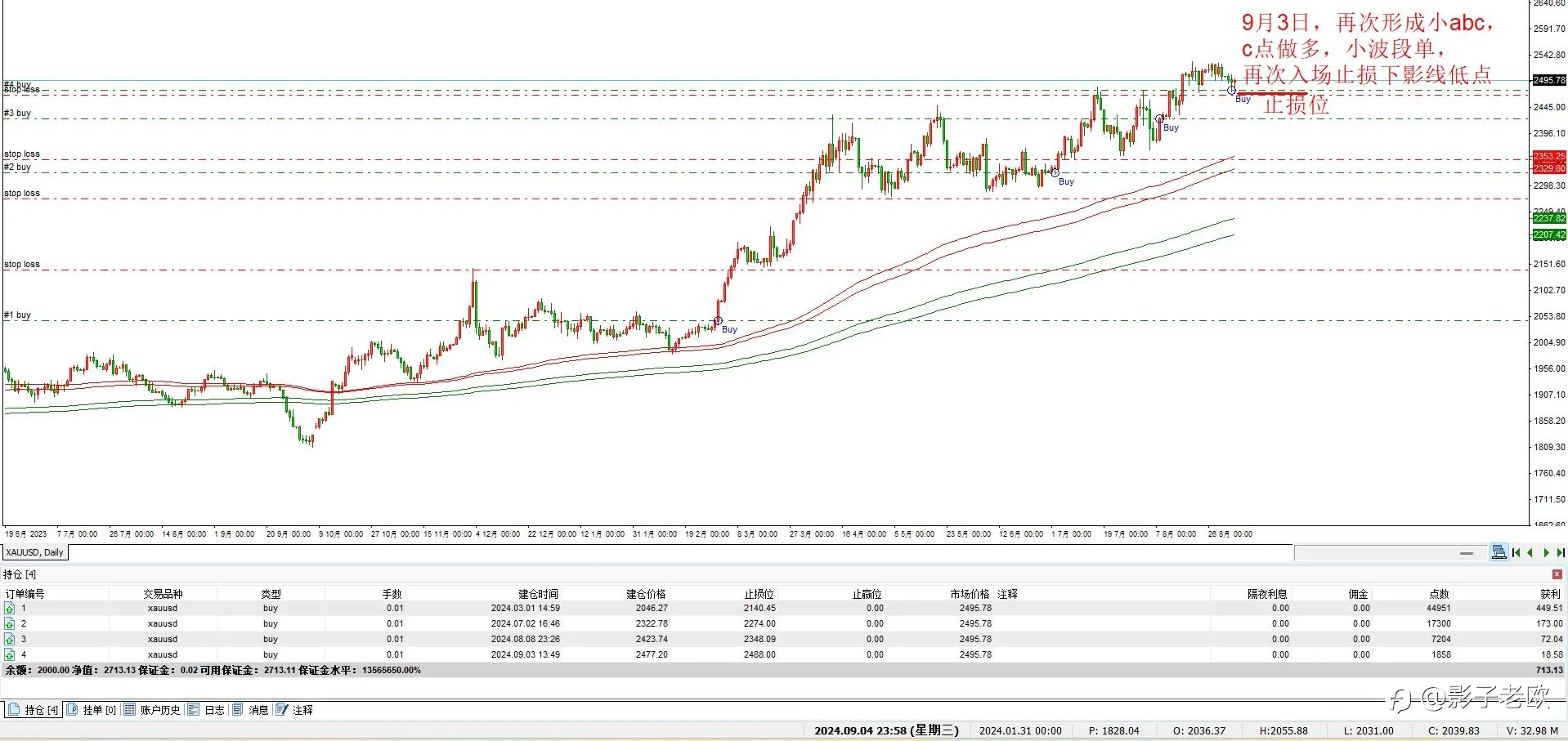
Task: Open the 消息 tab
Action: tap(251, 710)
